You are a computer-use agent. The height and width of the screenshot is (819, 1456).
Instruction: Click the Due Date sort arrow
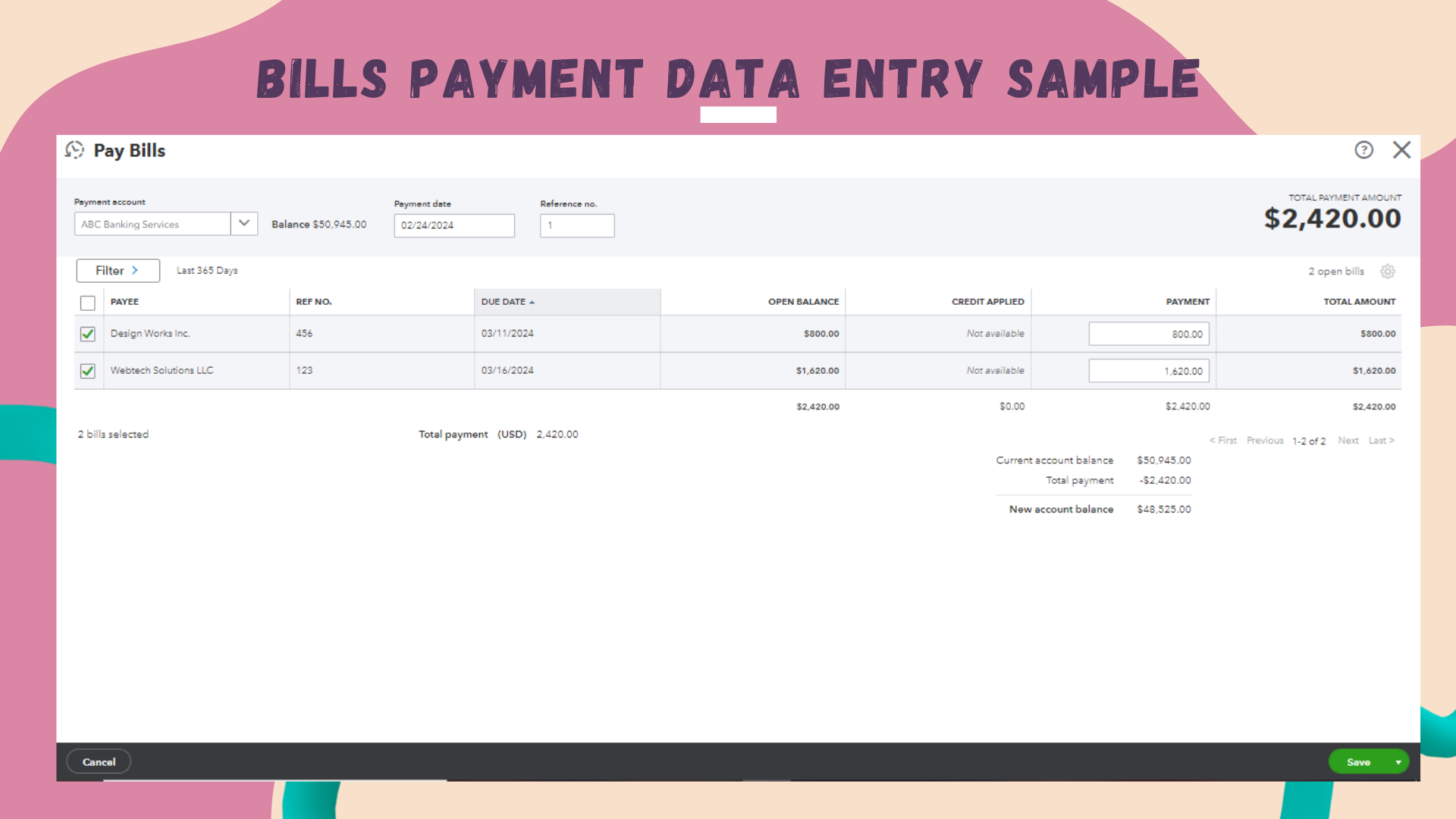click(532, 303)
